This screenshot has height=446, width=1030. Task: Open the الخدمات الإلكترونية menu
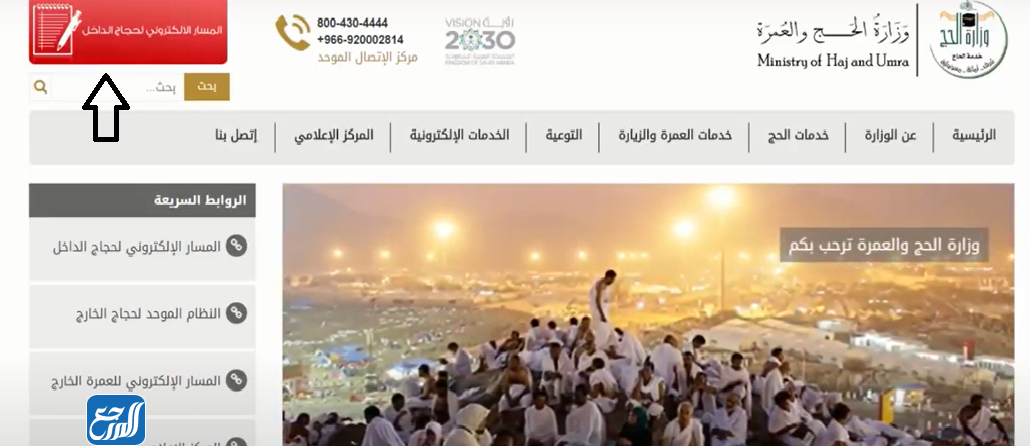(x=459, y=135)
